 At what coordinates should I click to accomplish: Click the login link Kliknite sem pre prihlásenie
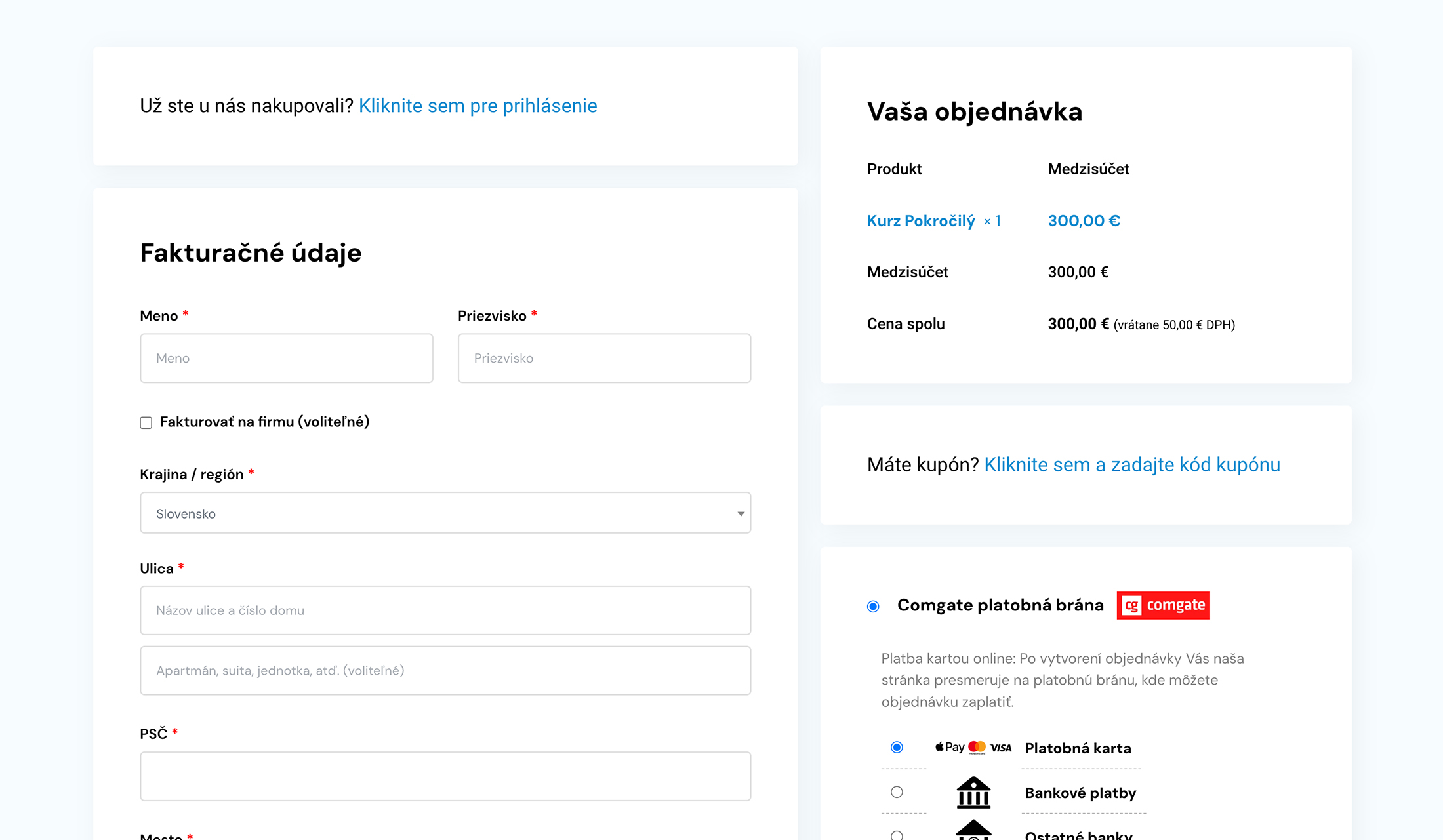(478, 106)
